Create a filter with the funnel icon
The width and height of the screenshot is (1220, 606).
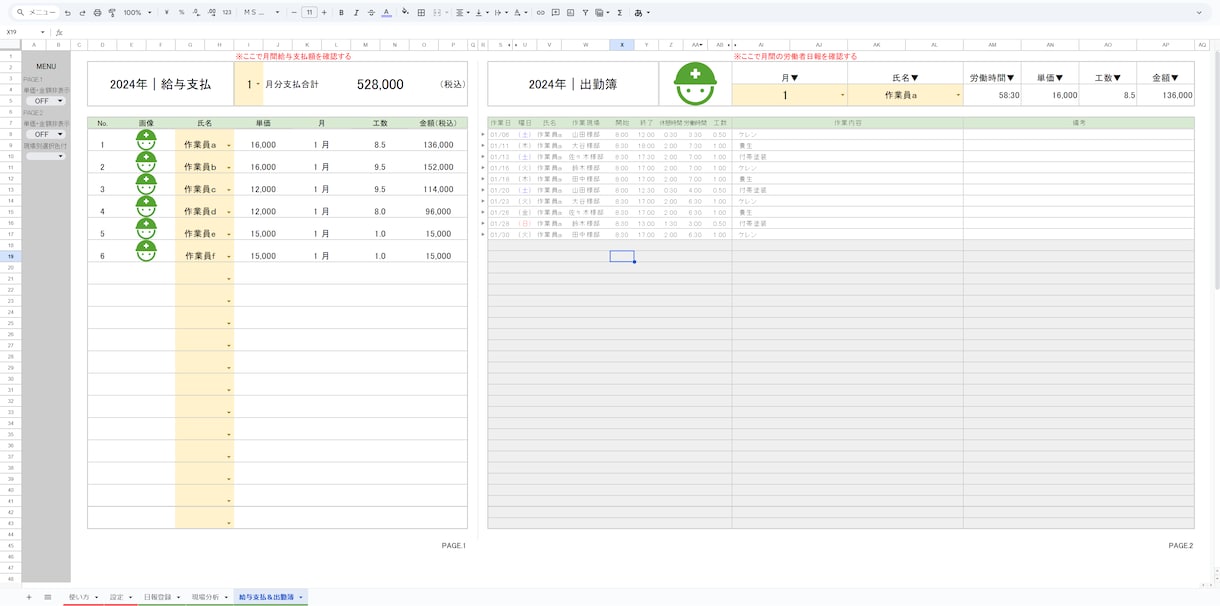tap(585, 13)
